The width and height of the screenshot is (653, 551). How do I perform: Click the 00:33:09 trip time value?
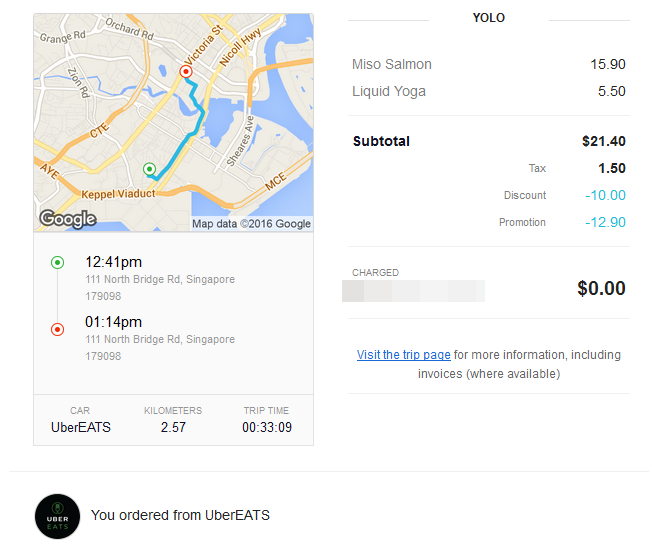(x=267, y=428)
